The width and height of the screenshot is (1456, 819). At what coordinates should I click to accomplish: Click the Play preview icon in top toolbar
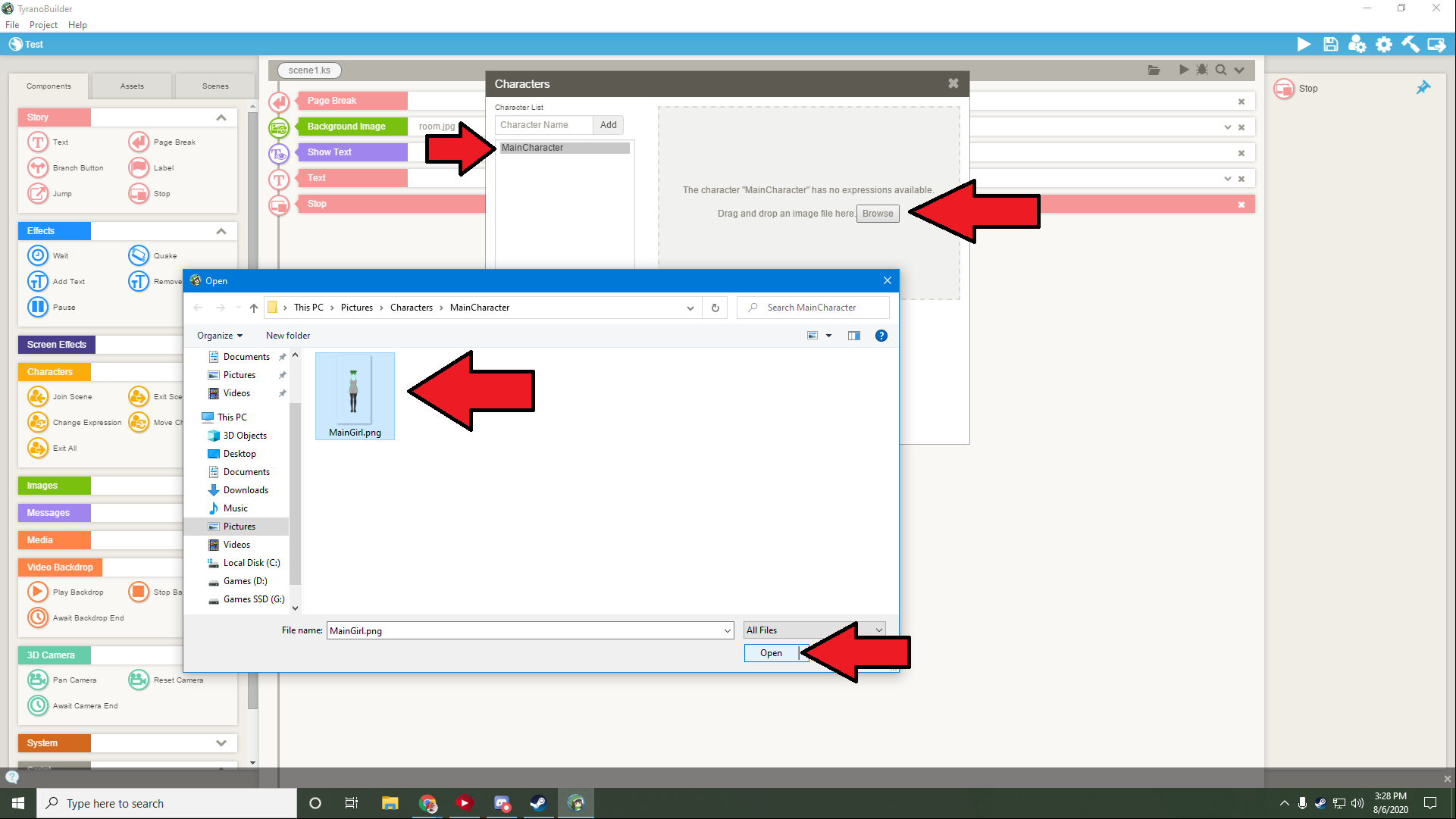click(x=1304, y=45)
